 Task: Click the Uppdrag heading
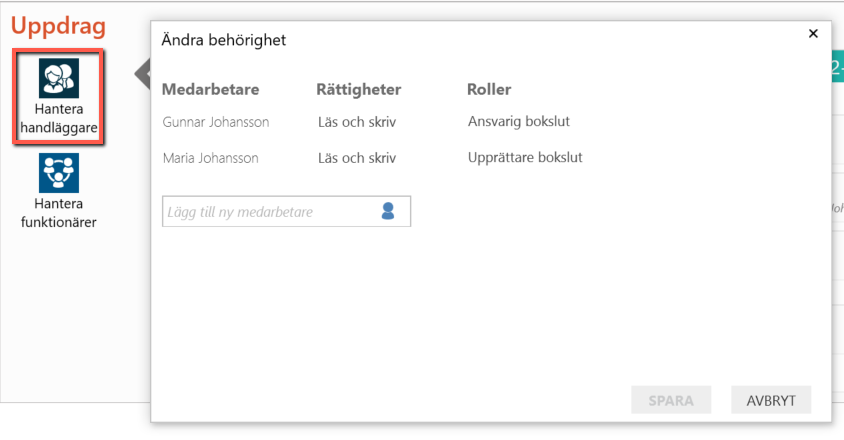58,26
